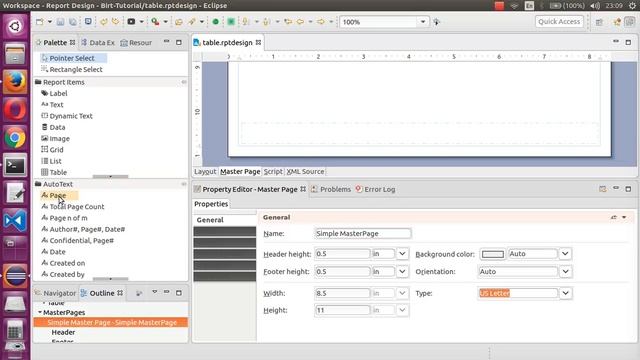Viewport: 640px width, 360px height.
Task: Switch to the Layout editor tab
Action: click(205, 171)
